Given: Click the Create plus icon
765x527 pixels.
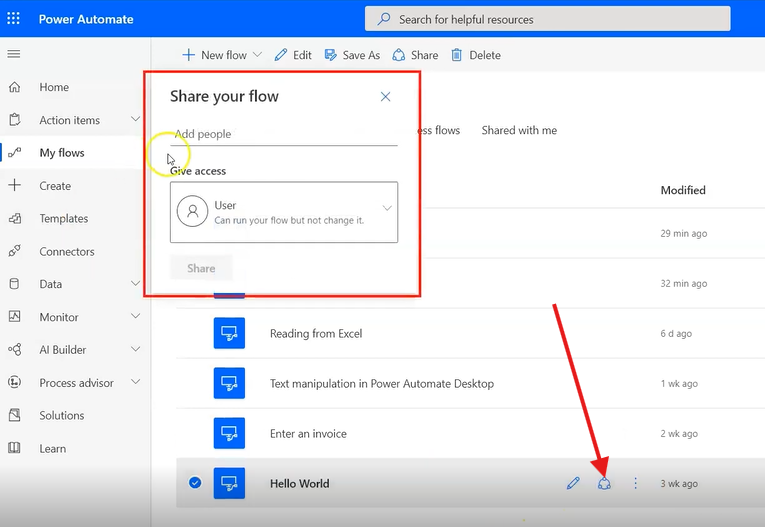Looking at the screenshot, I should (15, 185).
